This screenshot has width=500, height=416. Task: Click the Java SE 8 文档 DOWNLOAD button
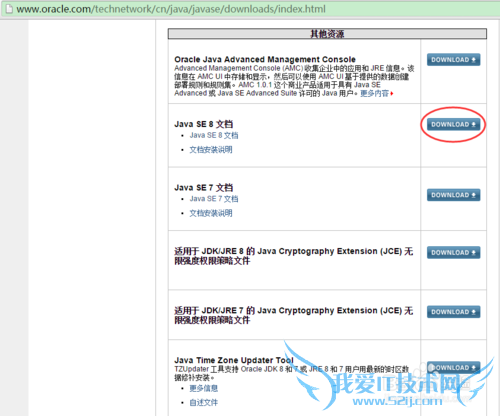coord(453,124)
